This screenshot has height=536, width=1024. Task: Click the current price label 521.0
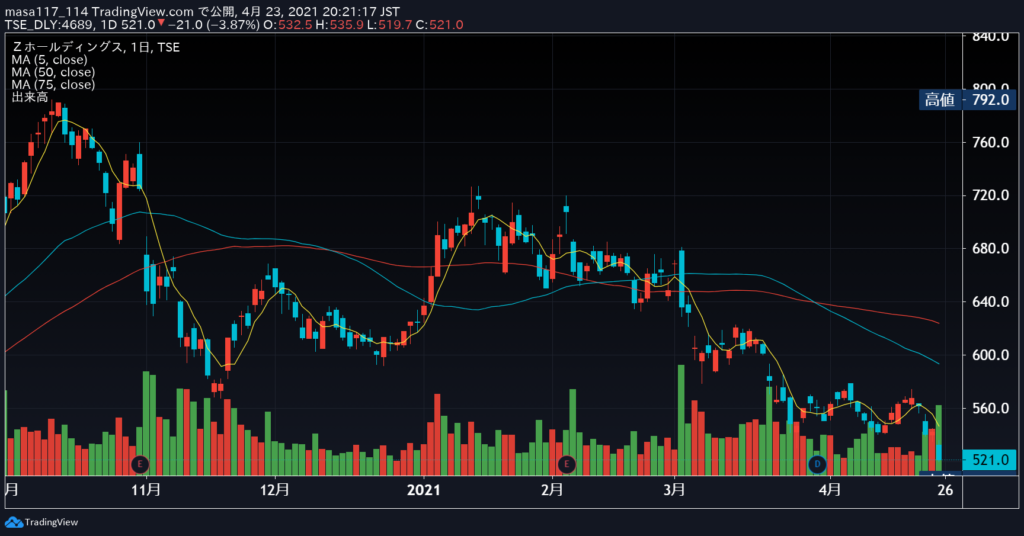pos(990,460)
